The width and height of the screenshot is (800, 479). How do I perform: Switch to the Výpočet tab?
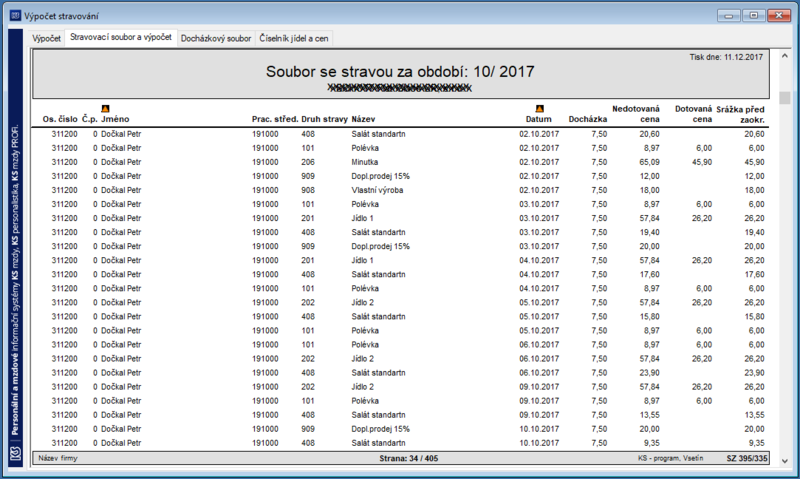coord(46,38)
